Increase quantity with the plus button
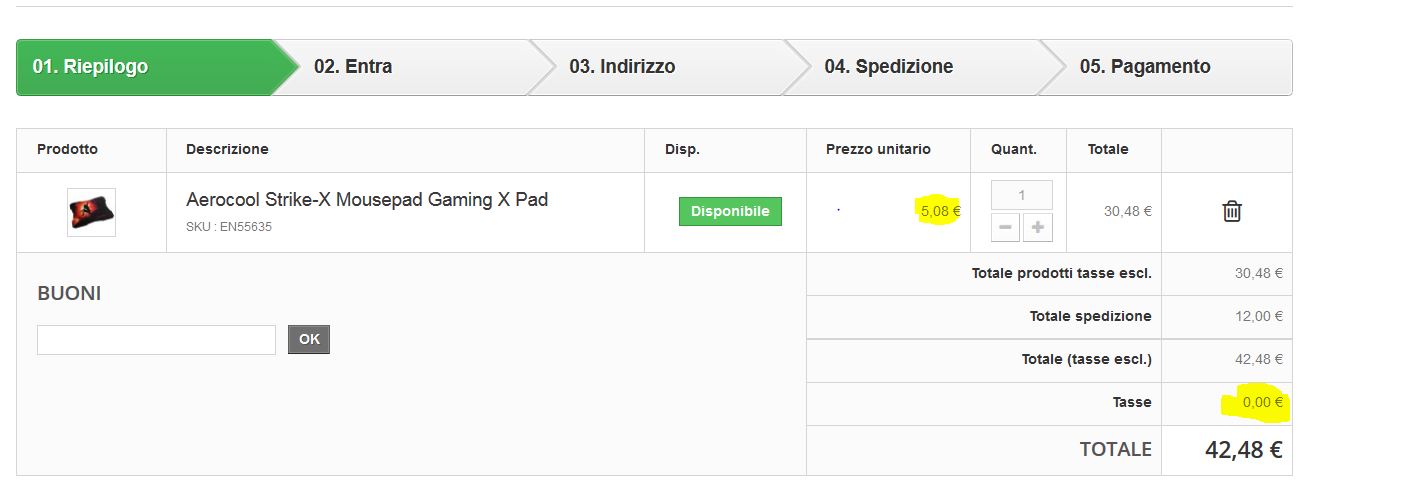This screenshot has width=1420, height=502. click(x=1038, y=228)
